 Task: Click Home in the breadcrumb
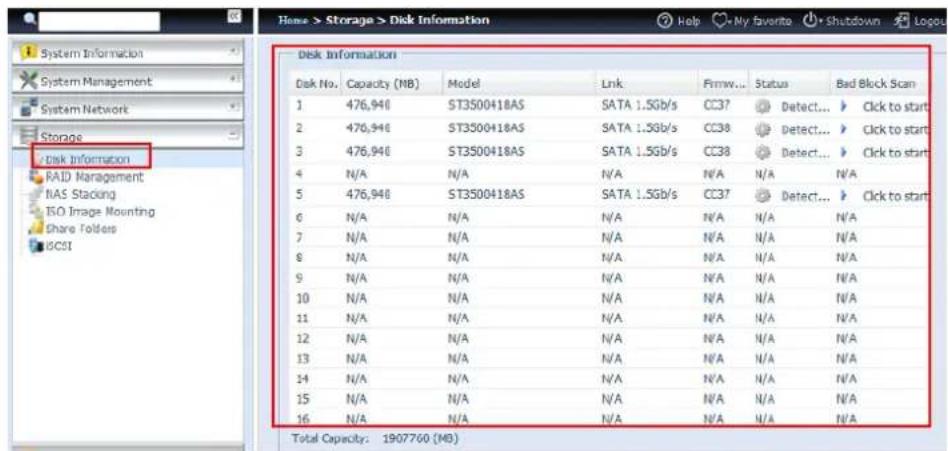point(292,21)
